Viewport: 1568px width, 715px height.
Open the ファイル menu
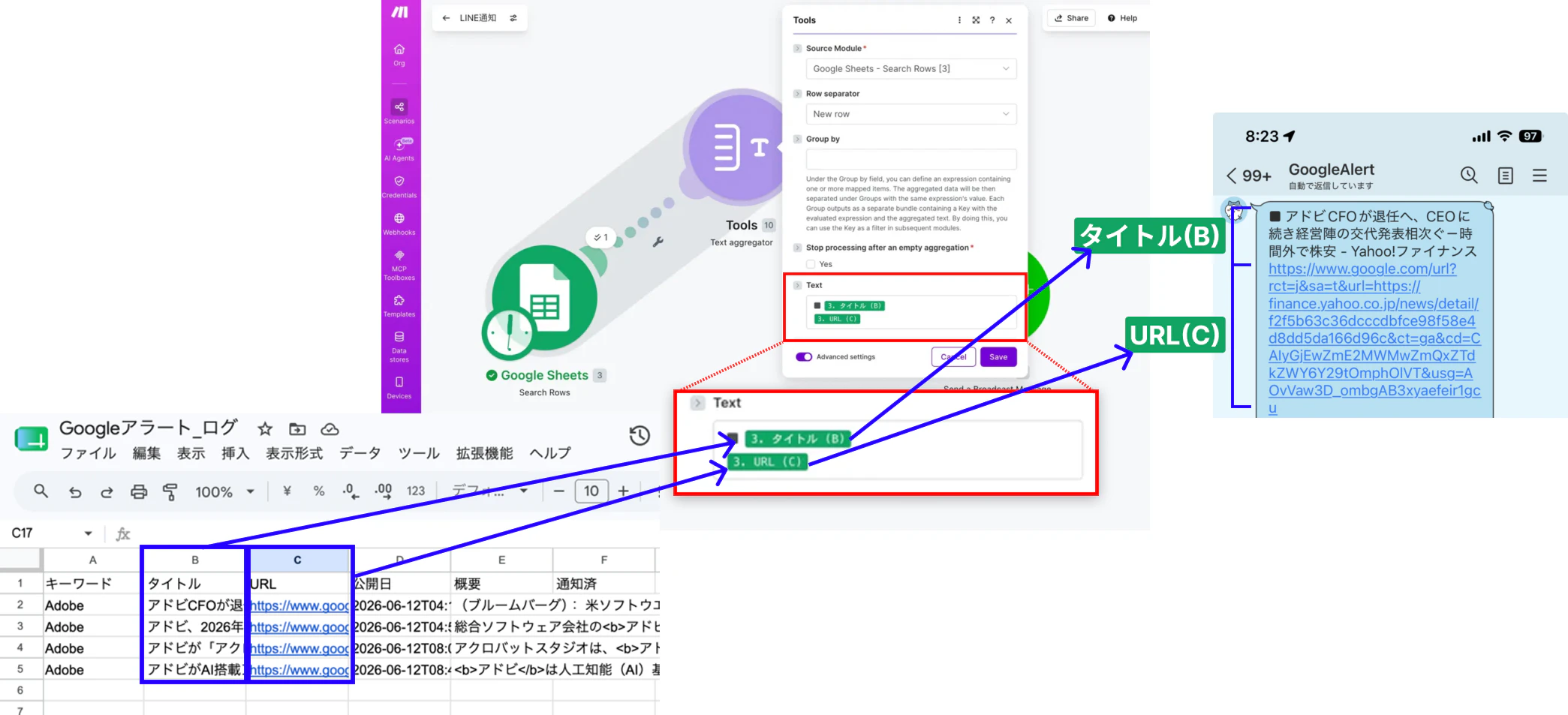click(x=89, y=453)
